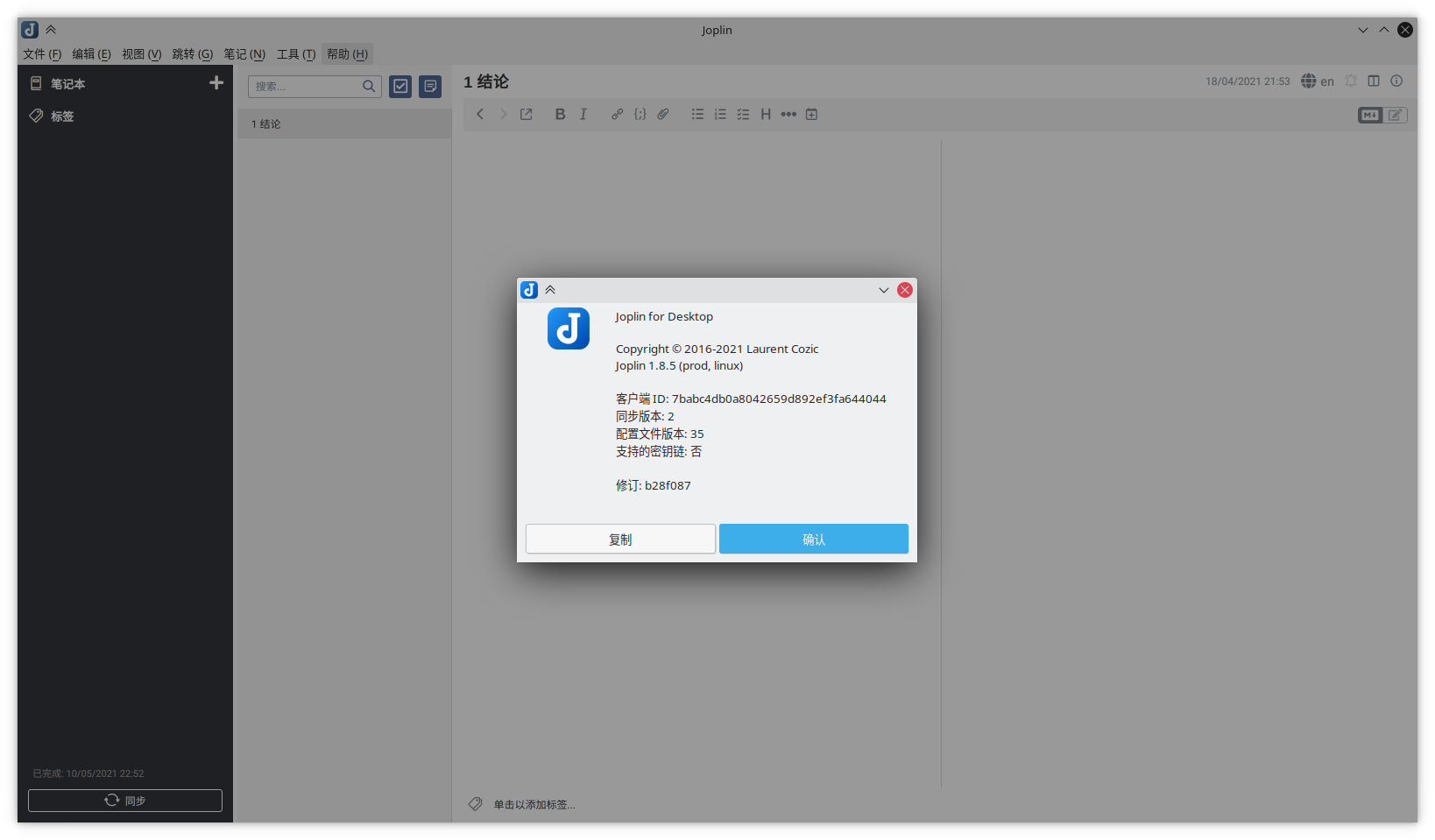The height and width of the screenshot is (840, 1435).
Task: Open the 编辑 (E) menu
Action: (x=91, y=54)
